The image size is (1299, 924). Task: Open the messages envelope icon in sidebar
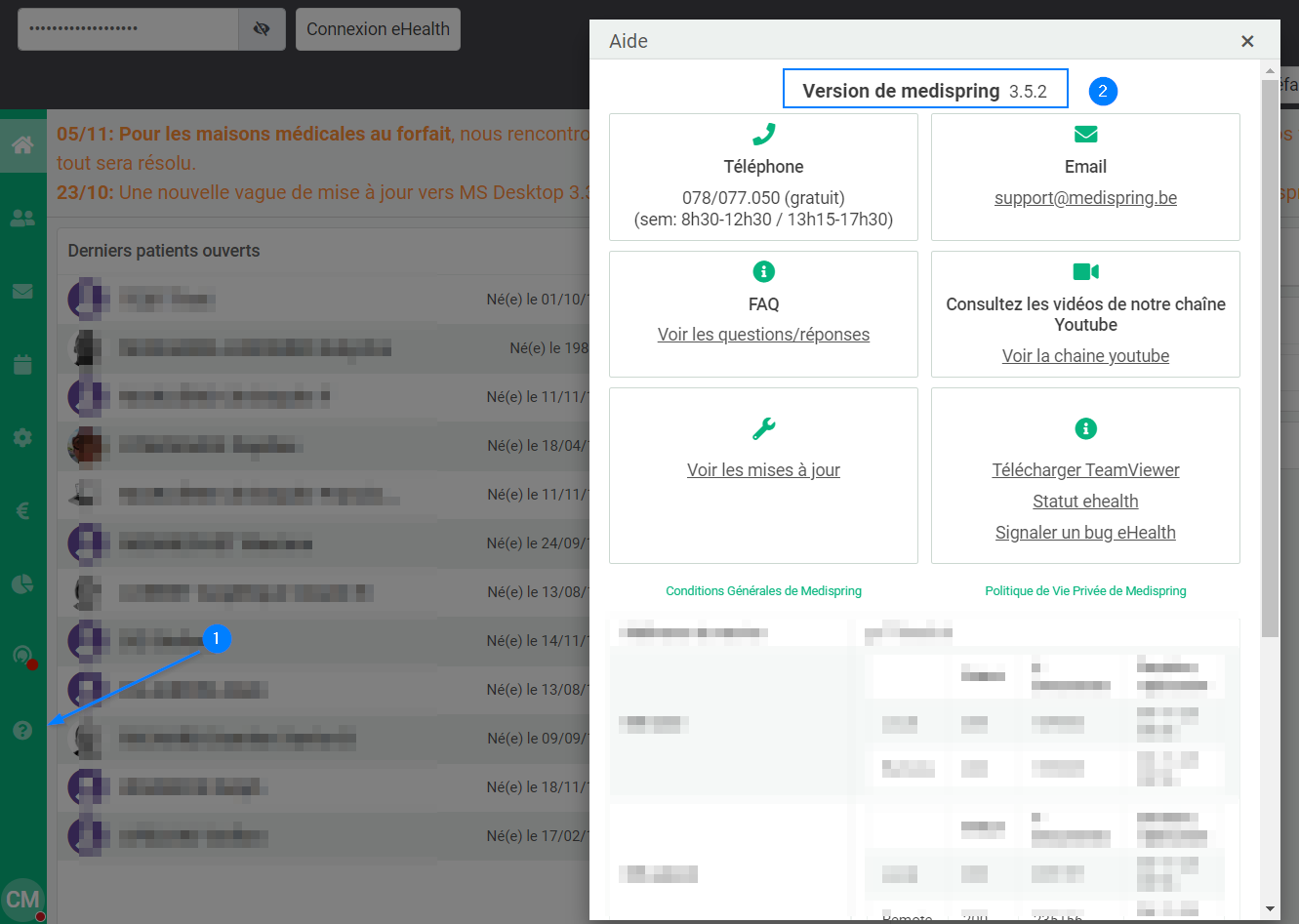point(22,292)
